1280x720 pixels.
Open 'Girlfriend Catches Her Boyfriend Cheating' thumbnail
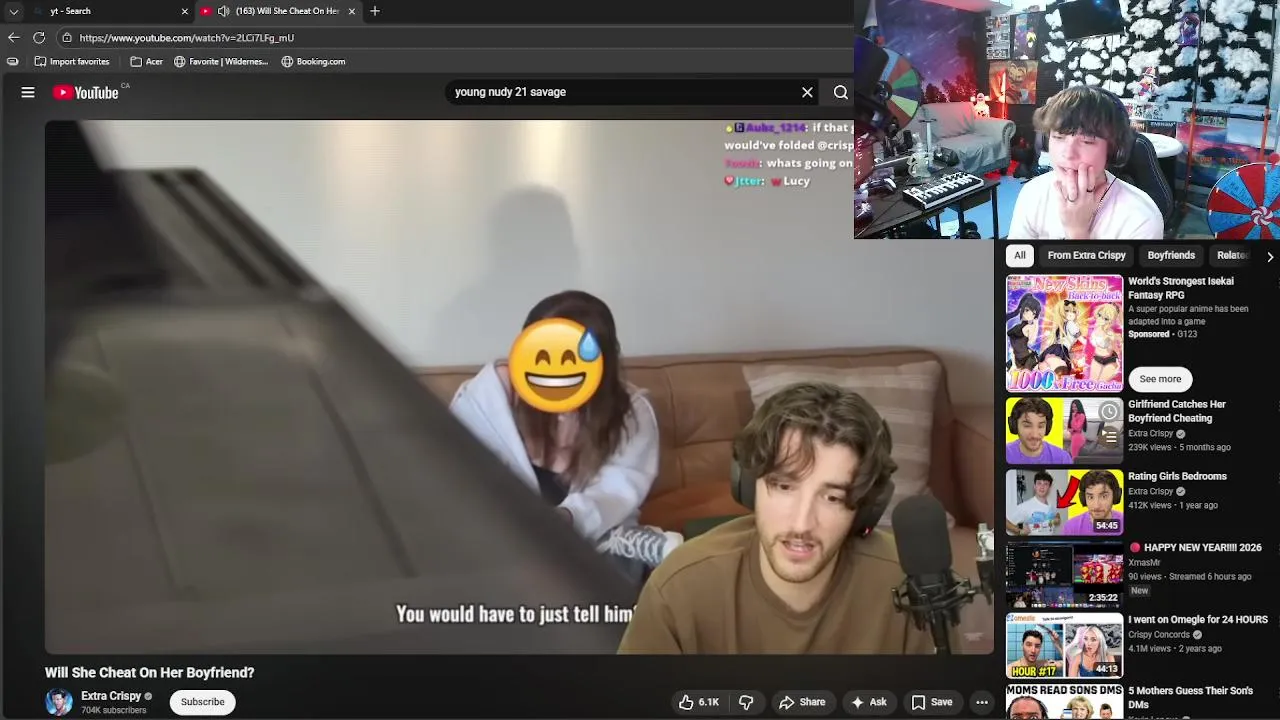tap(1064, 431)
